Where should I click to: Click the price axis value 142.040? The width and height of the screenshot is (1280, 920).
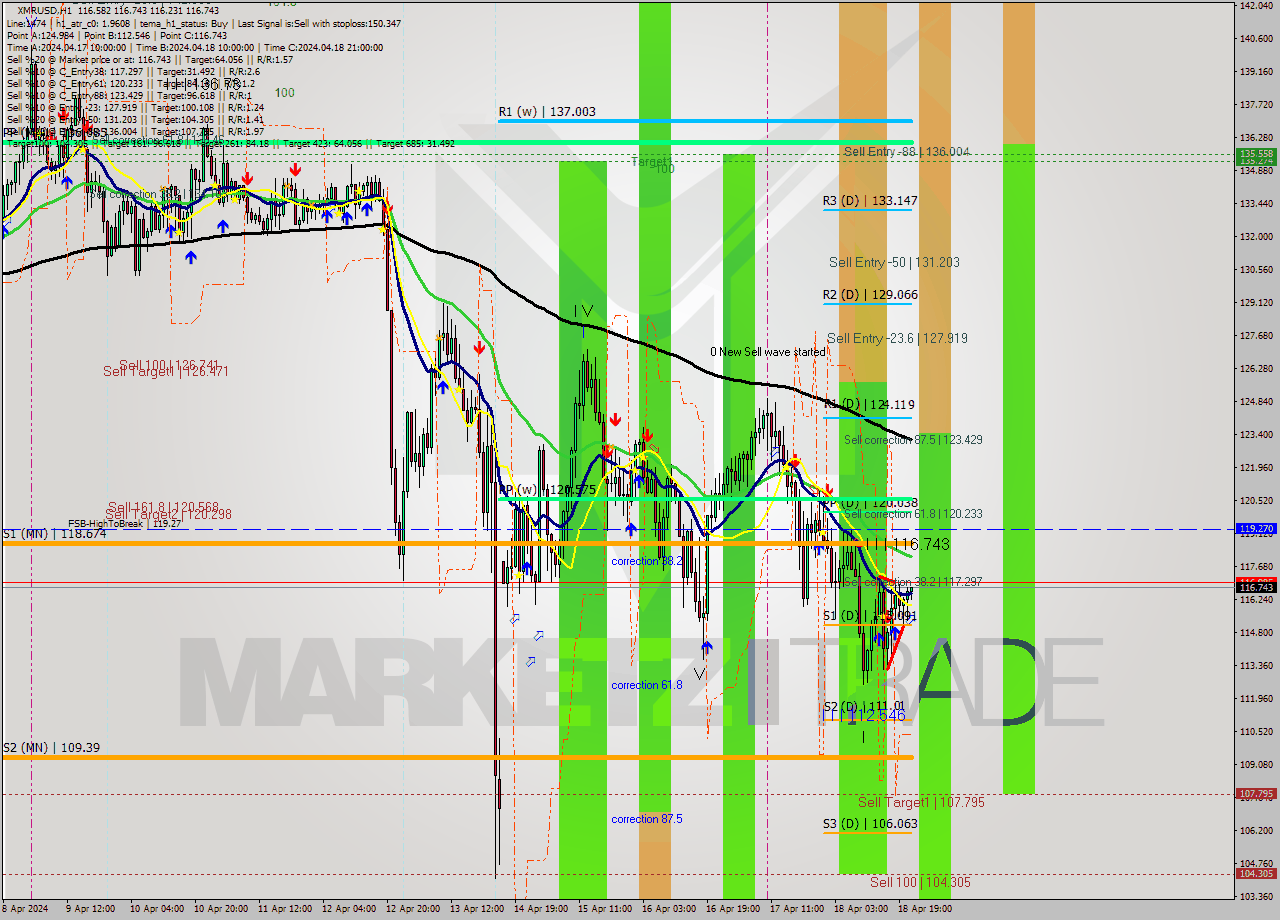coord(1256,6)
